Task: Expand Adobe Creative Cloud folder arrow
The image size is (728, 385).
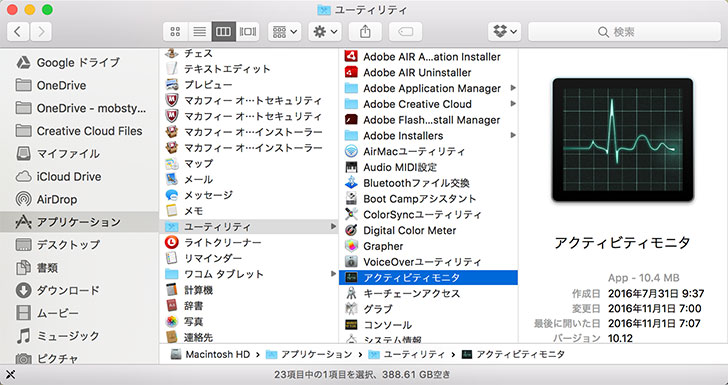Action: click(513, 104)
